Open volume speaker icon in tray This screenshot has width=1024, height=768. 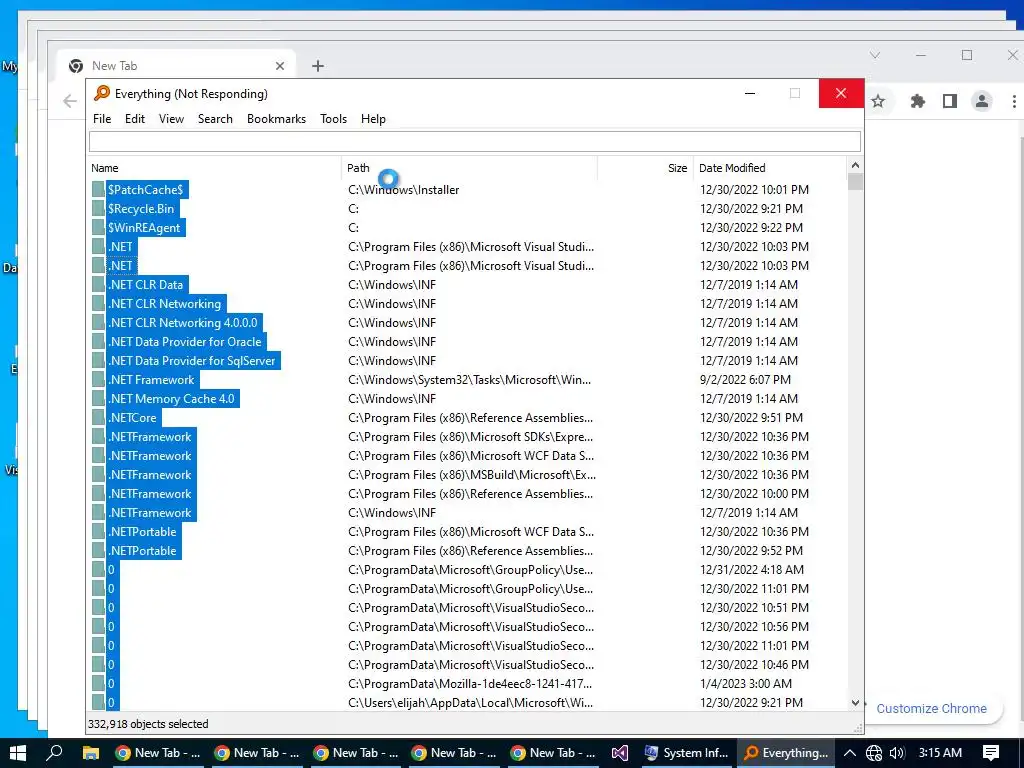(897, 753)
